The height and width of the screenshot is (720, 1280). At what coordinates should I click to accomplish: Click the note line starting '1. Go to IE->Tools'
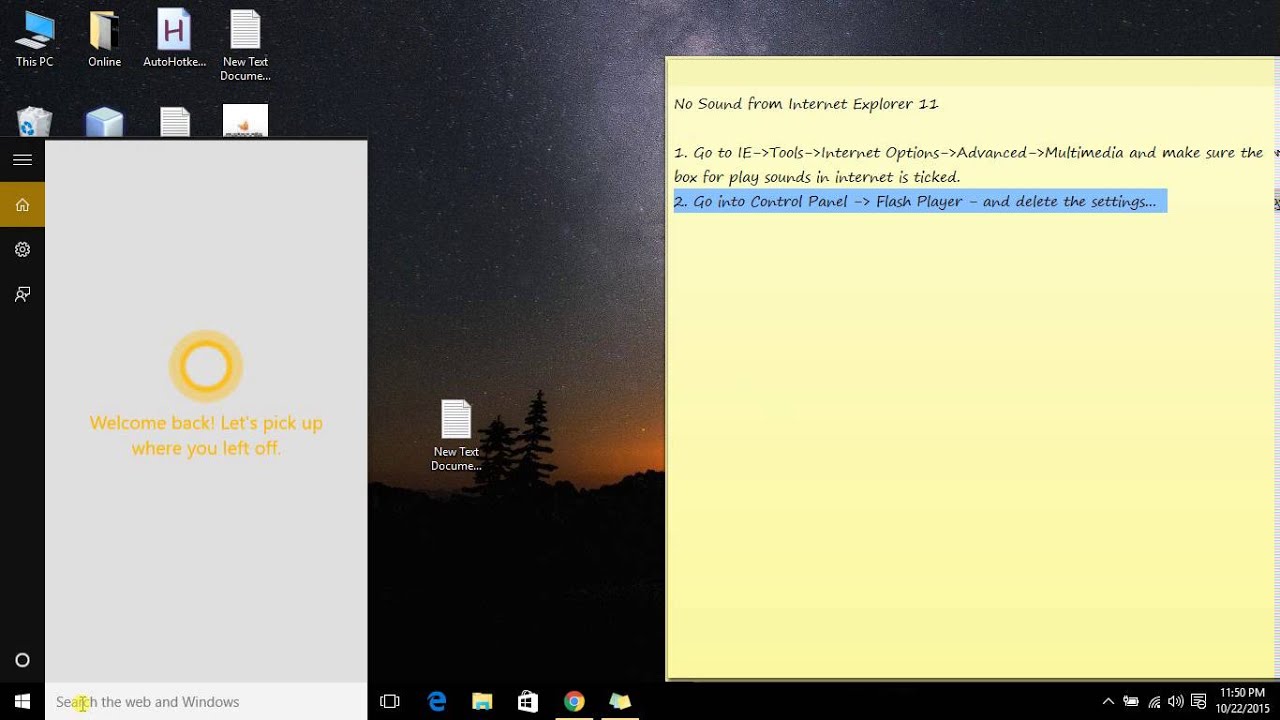coord(968,153)
